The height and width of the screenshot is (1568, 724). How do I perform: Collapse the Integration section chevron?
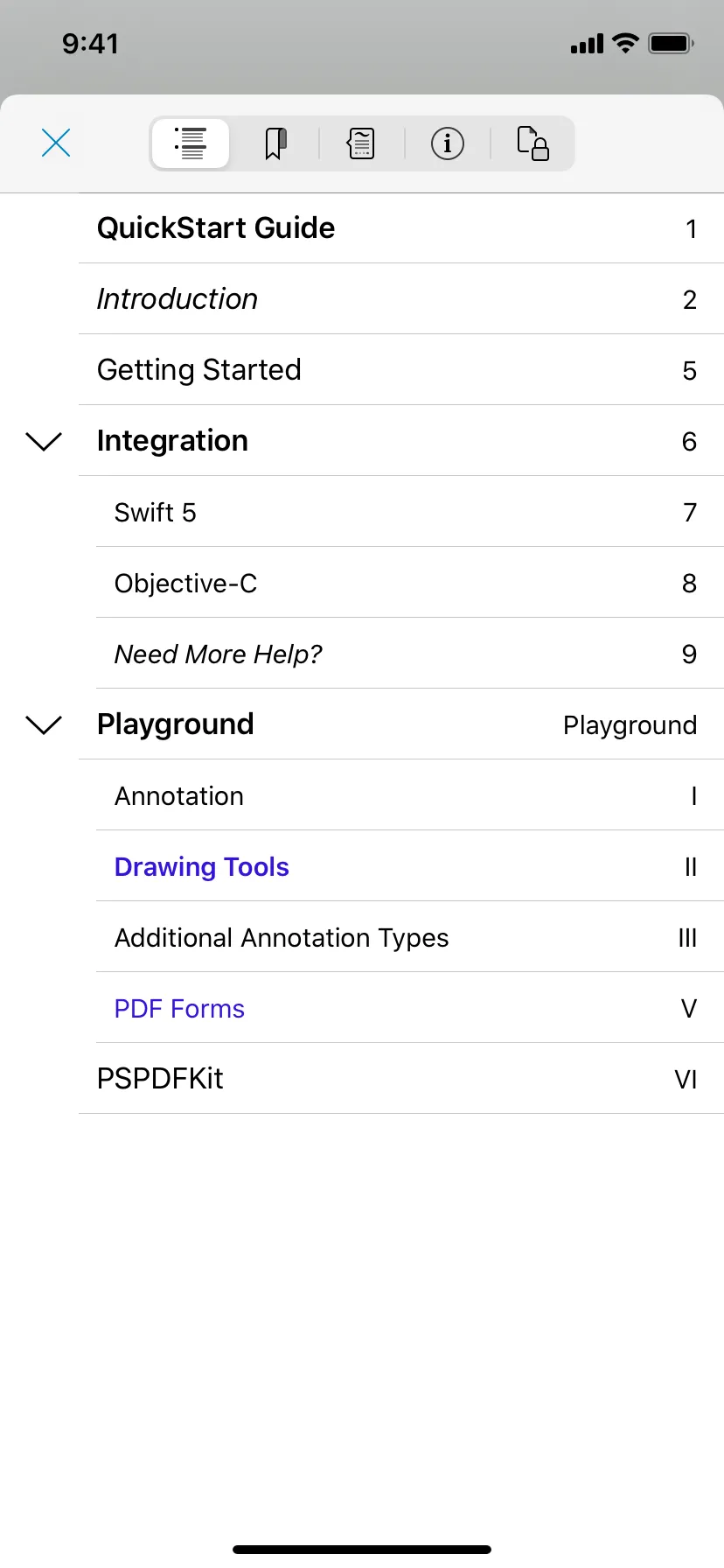[44, 441]
